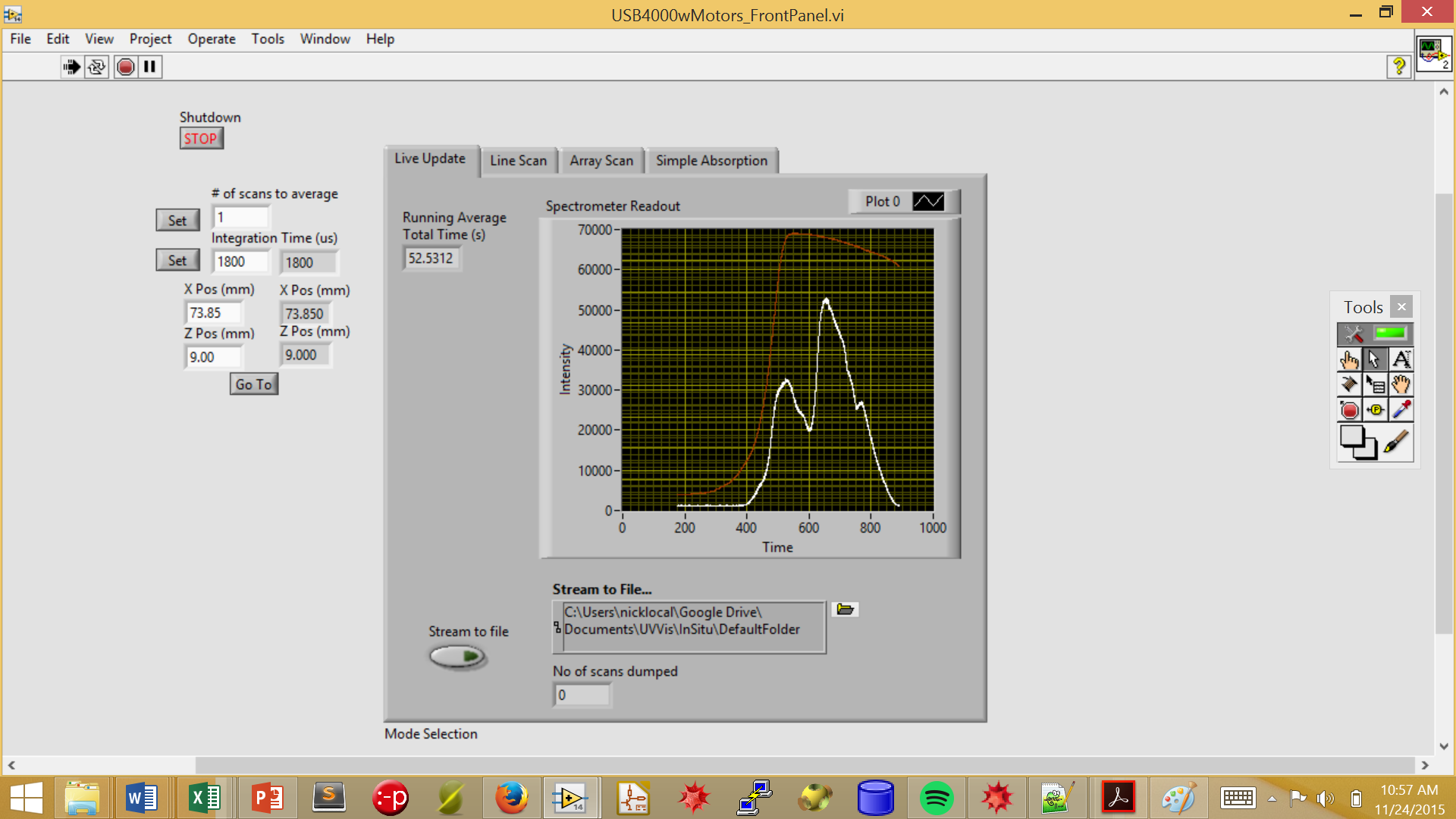Switch to the Line Scan tab
The image size is (1456, 819).
(518, 161)
